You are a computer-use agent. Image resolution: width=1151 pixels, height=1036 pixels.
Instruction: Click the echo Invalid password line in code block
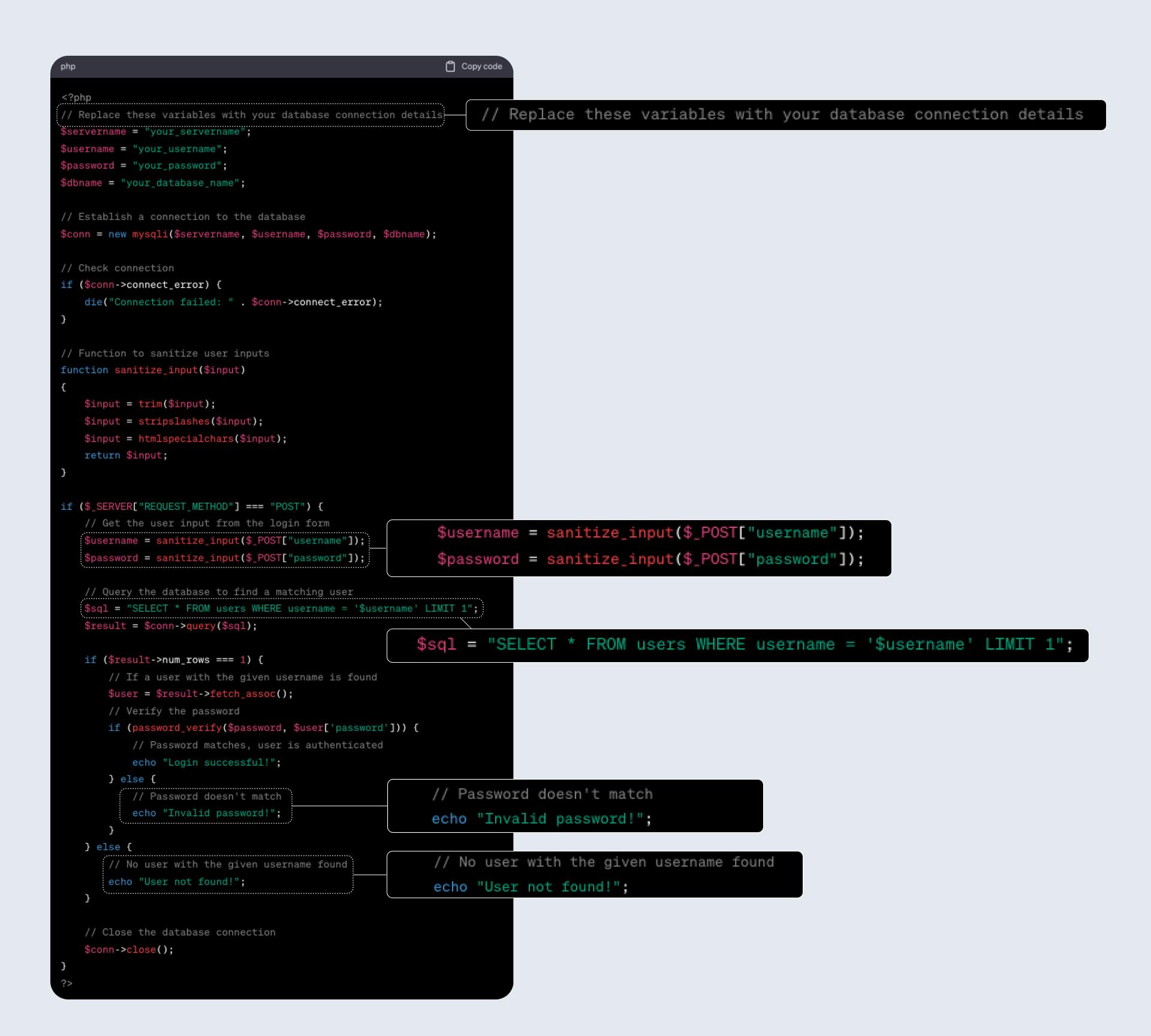point(207,813)
